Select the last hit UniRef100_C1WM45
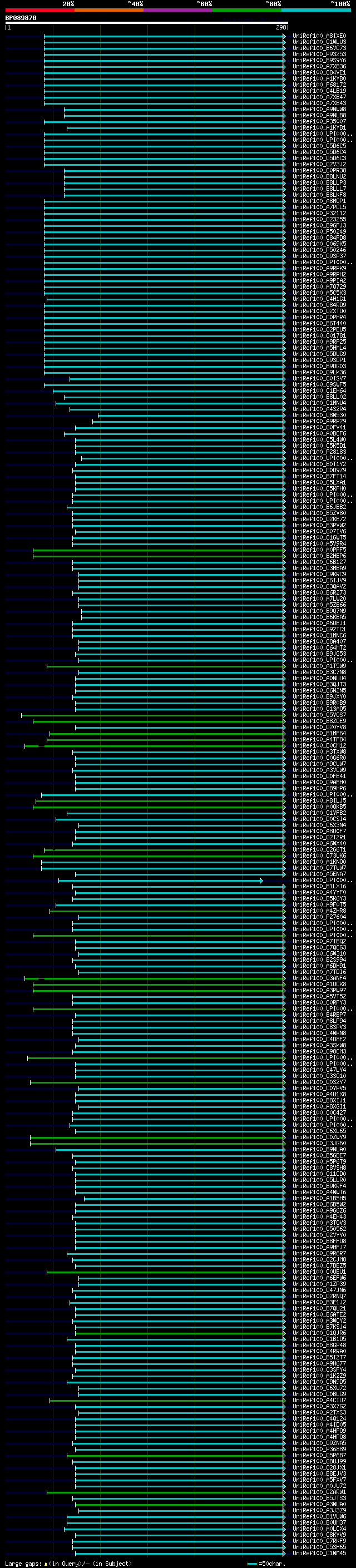 pos(319,1553)
